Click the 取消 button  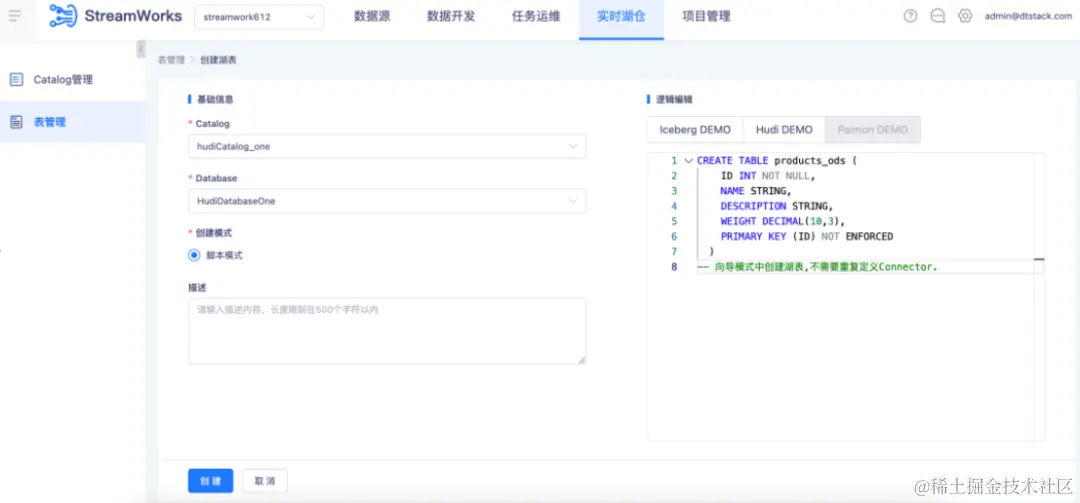(x=265, y=481)
